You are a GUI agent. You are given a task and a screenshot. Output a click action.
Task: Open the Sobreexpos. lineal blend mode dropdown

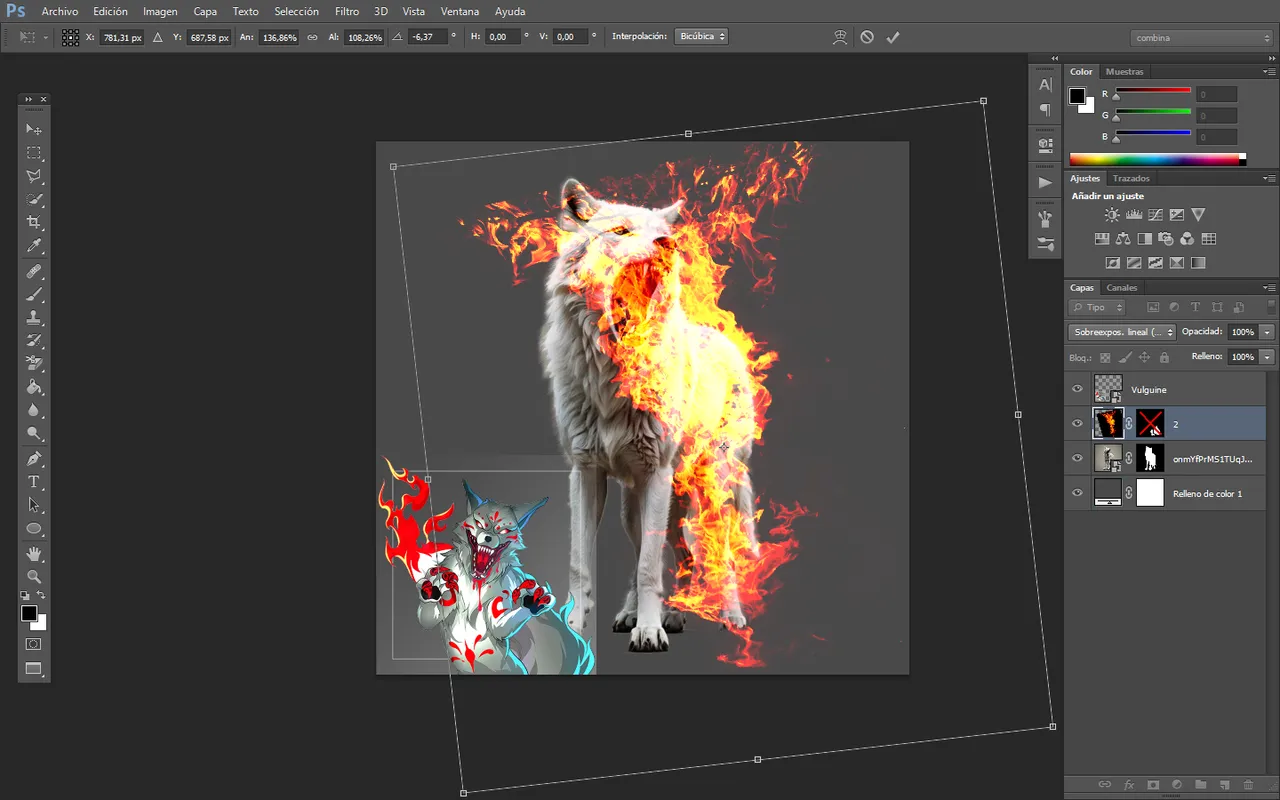pos(1122,332)
